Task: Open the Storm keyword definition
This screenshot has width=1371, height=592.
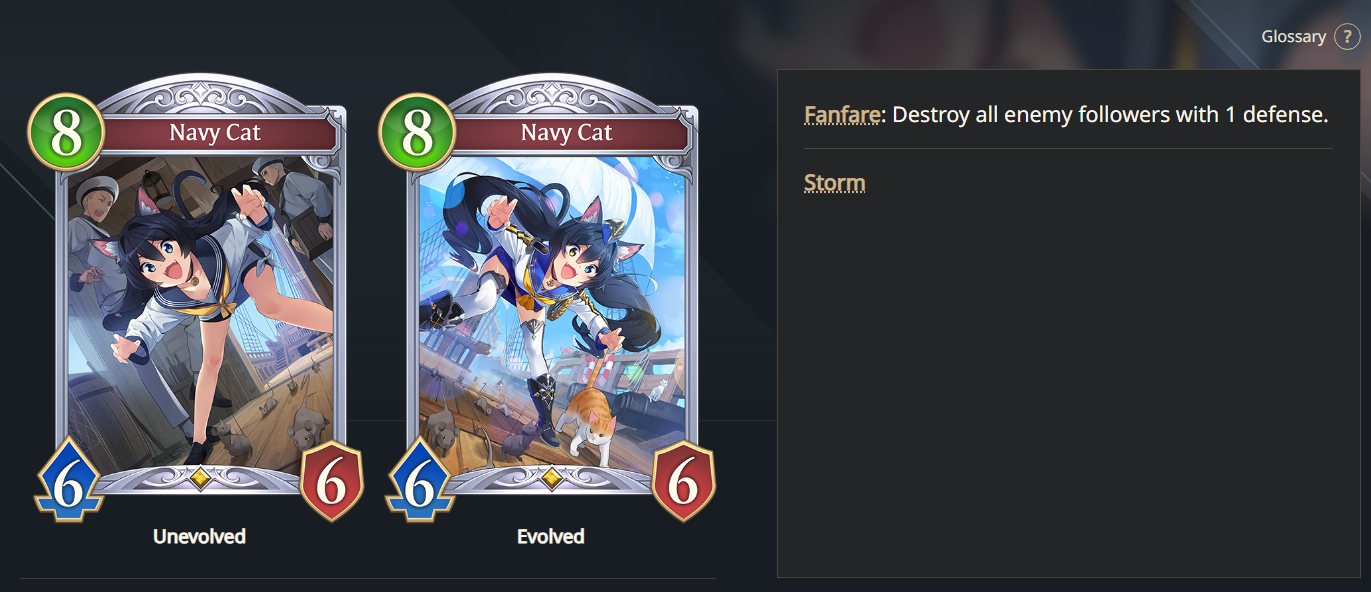Action: [835, 183]
